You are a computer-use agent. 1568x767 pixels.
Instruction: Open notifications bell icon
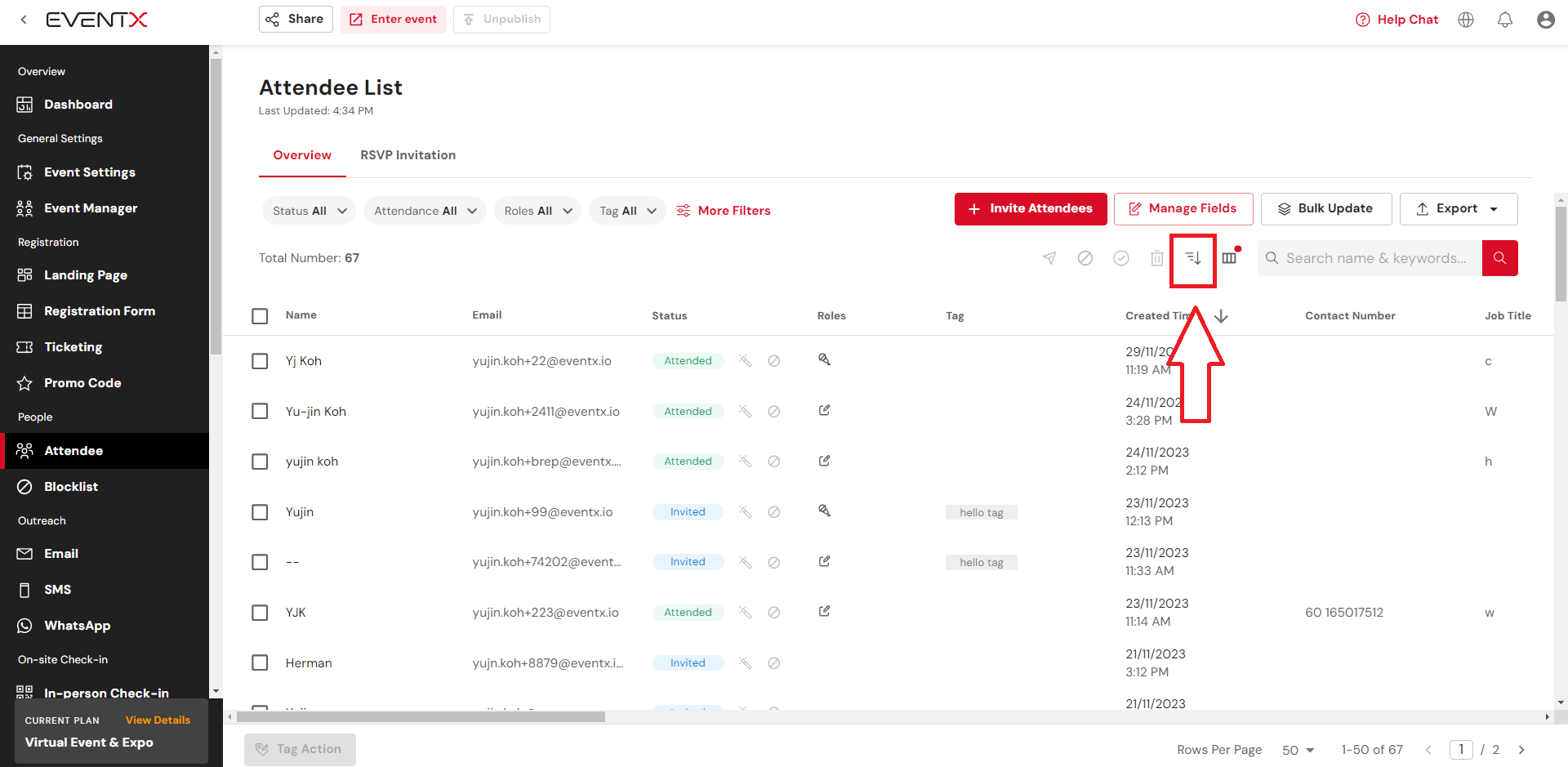click(x=1504, y=20)
